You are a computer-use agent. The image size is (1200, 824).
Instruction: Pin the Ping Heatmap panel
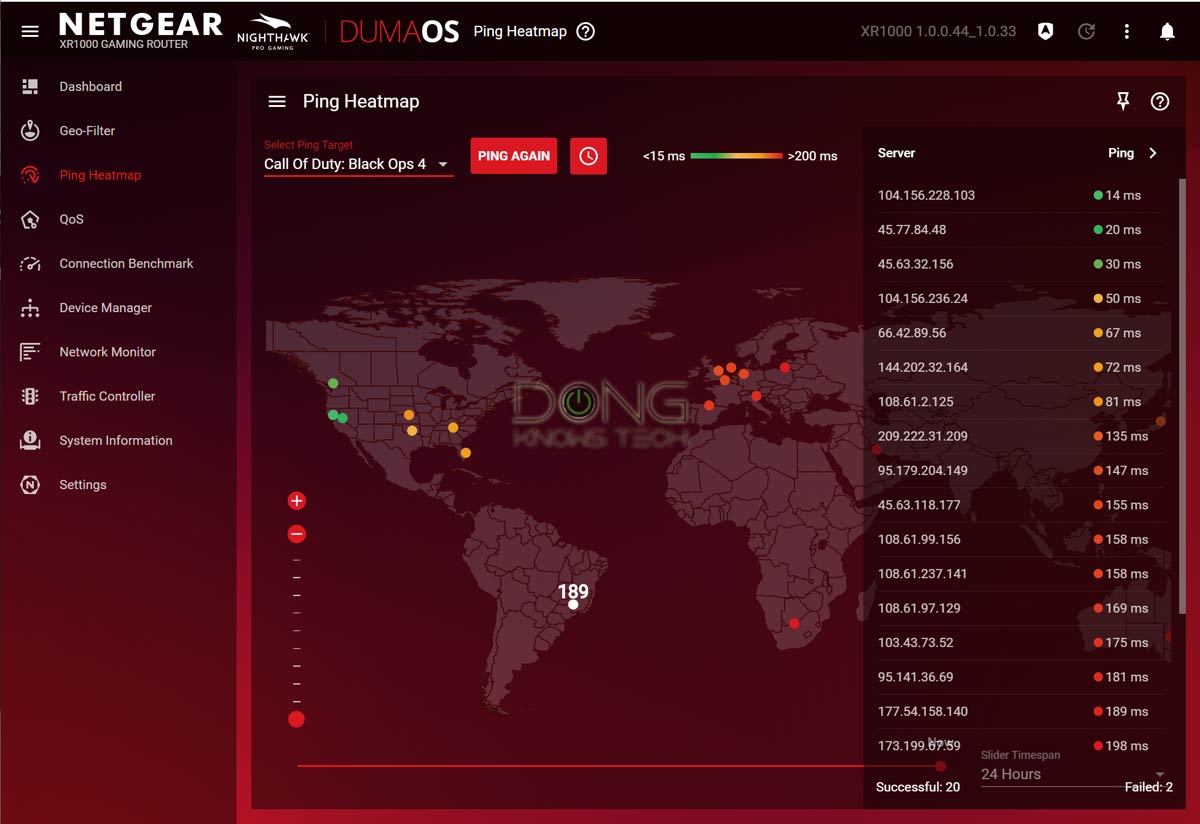click(x=1122, y=101)
